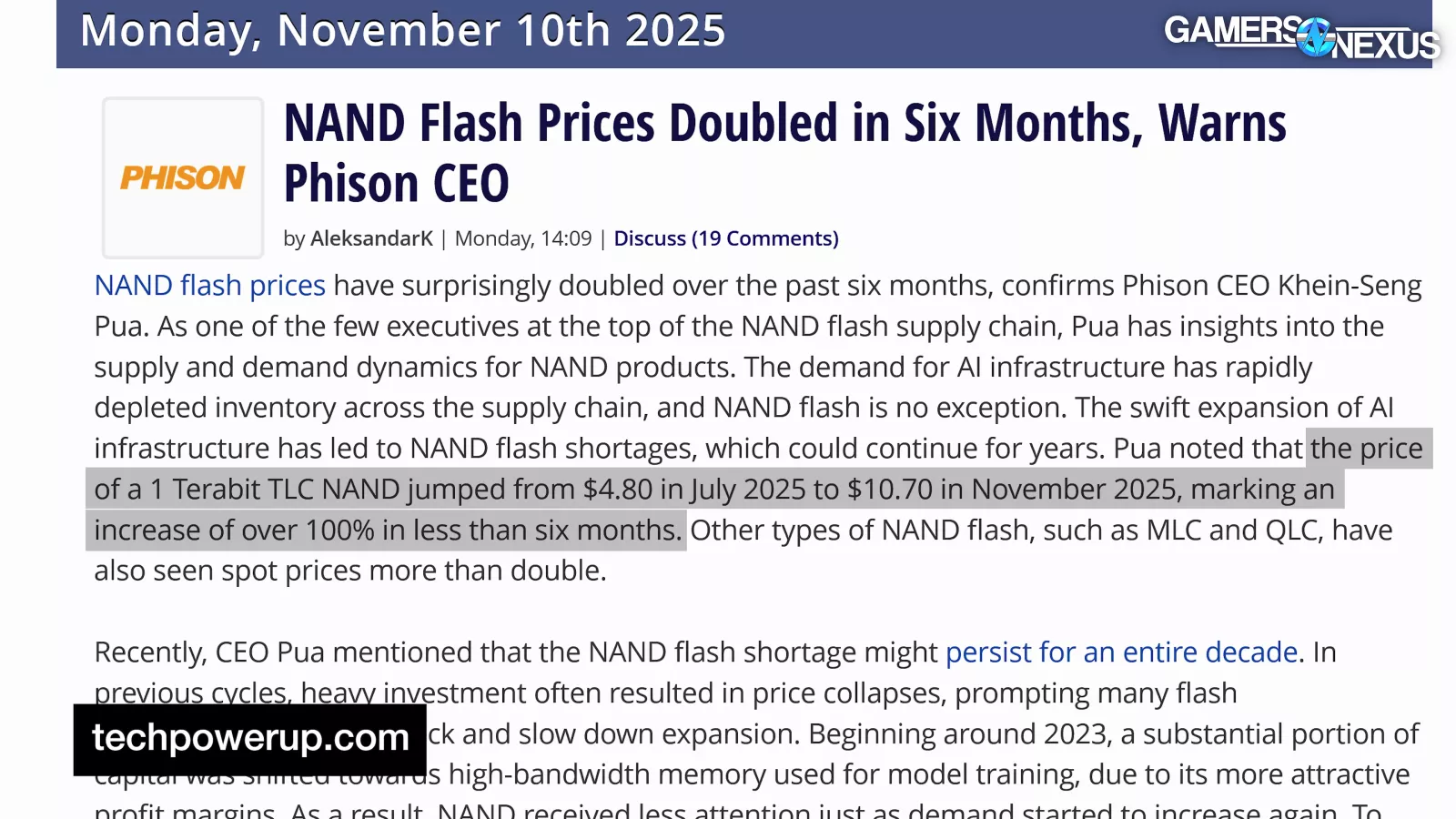Click the techpowerup.com source label
This screenshot has height=819, width=1456.
click(x=250, y=738)
